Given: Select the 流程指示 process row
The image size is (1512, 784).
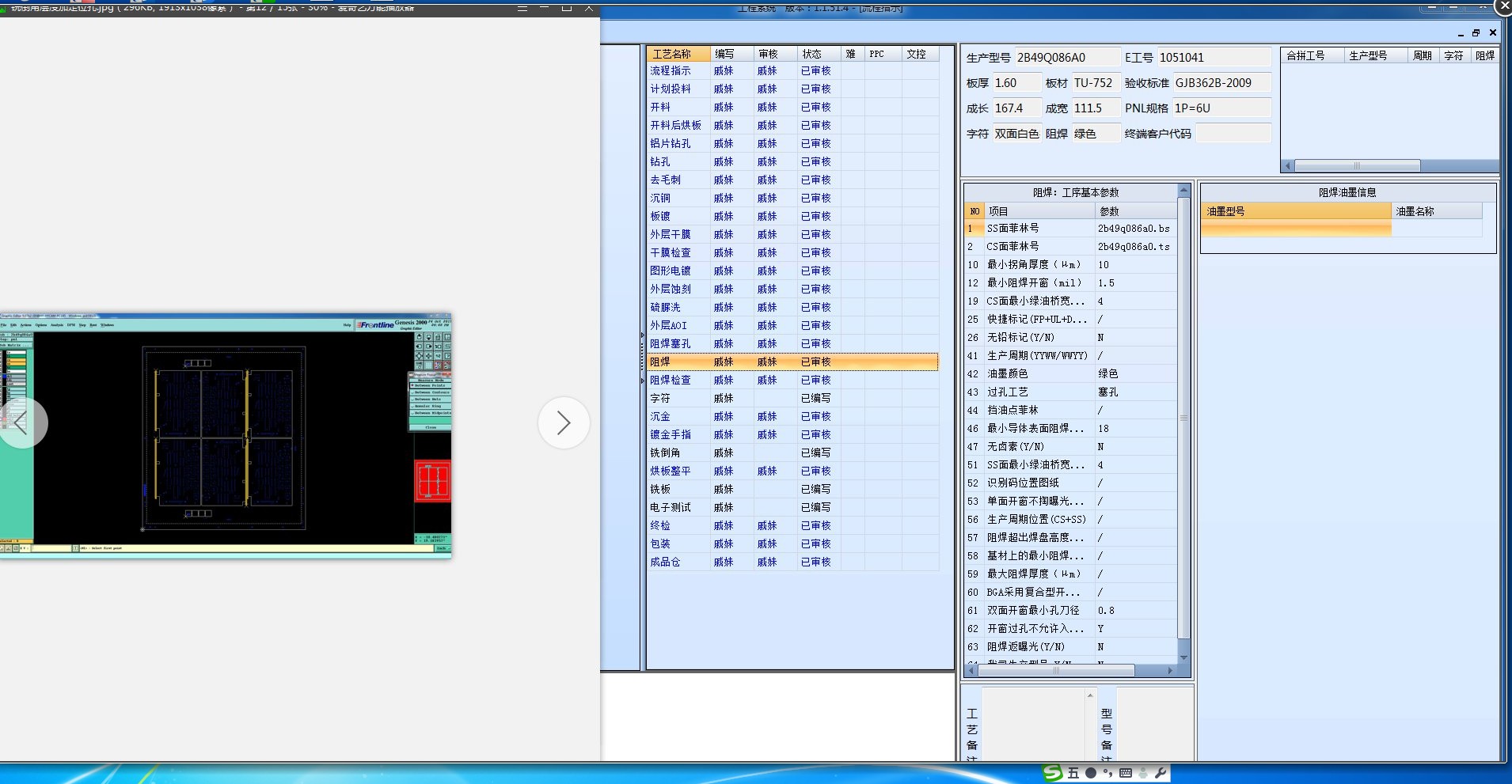Looking at the screenshot, I should pyautogui.click(x=792, y=71).
